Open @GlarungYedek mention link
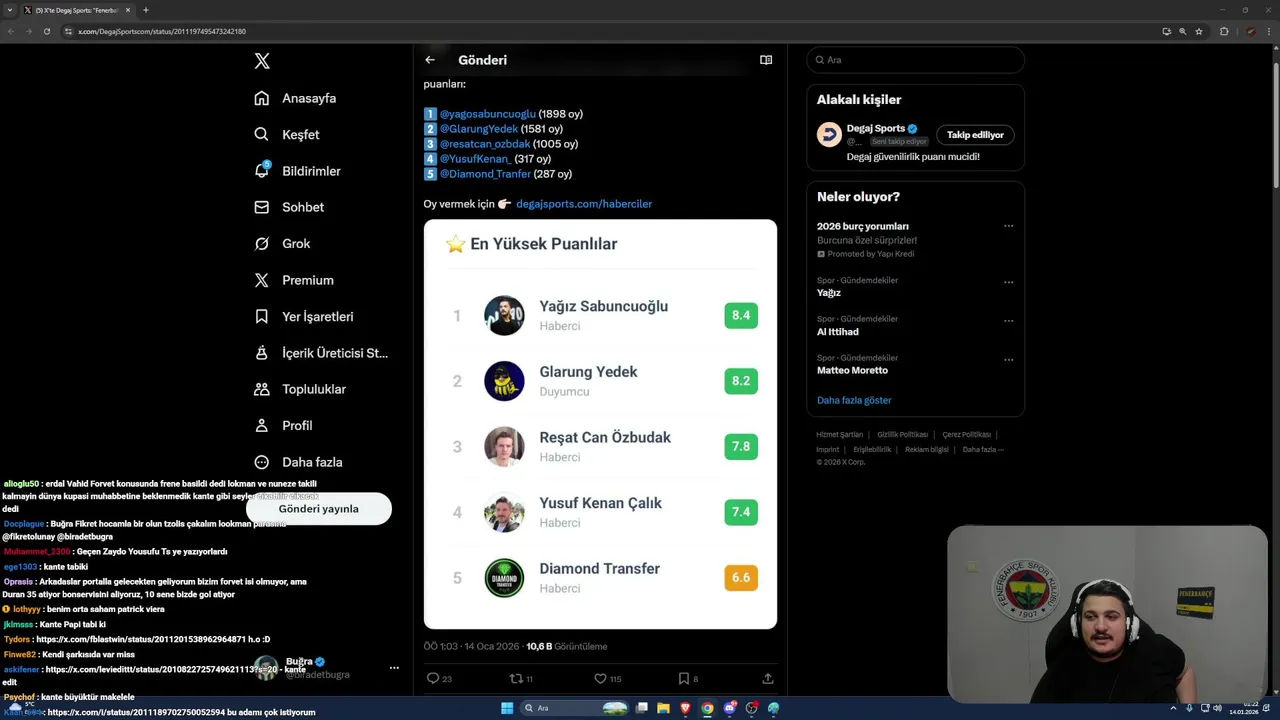Viewport: 1280px width, 720px height. tap(479, 129)
